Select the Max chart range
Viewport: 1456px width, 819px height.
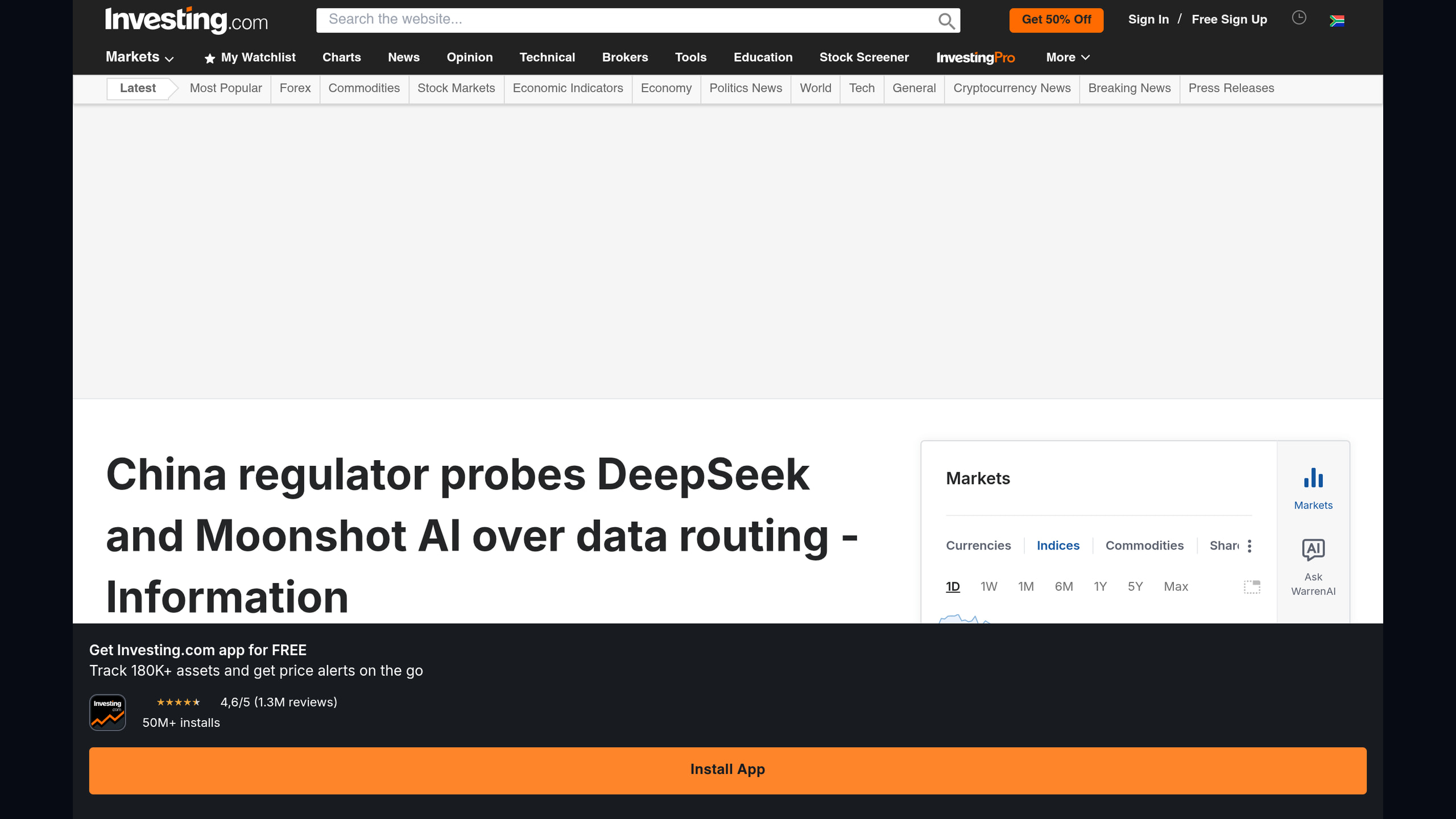click(x=1176, y=586)
